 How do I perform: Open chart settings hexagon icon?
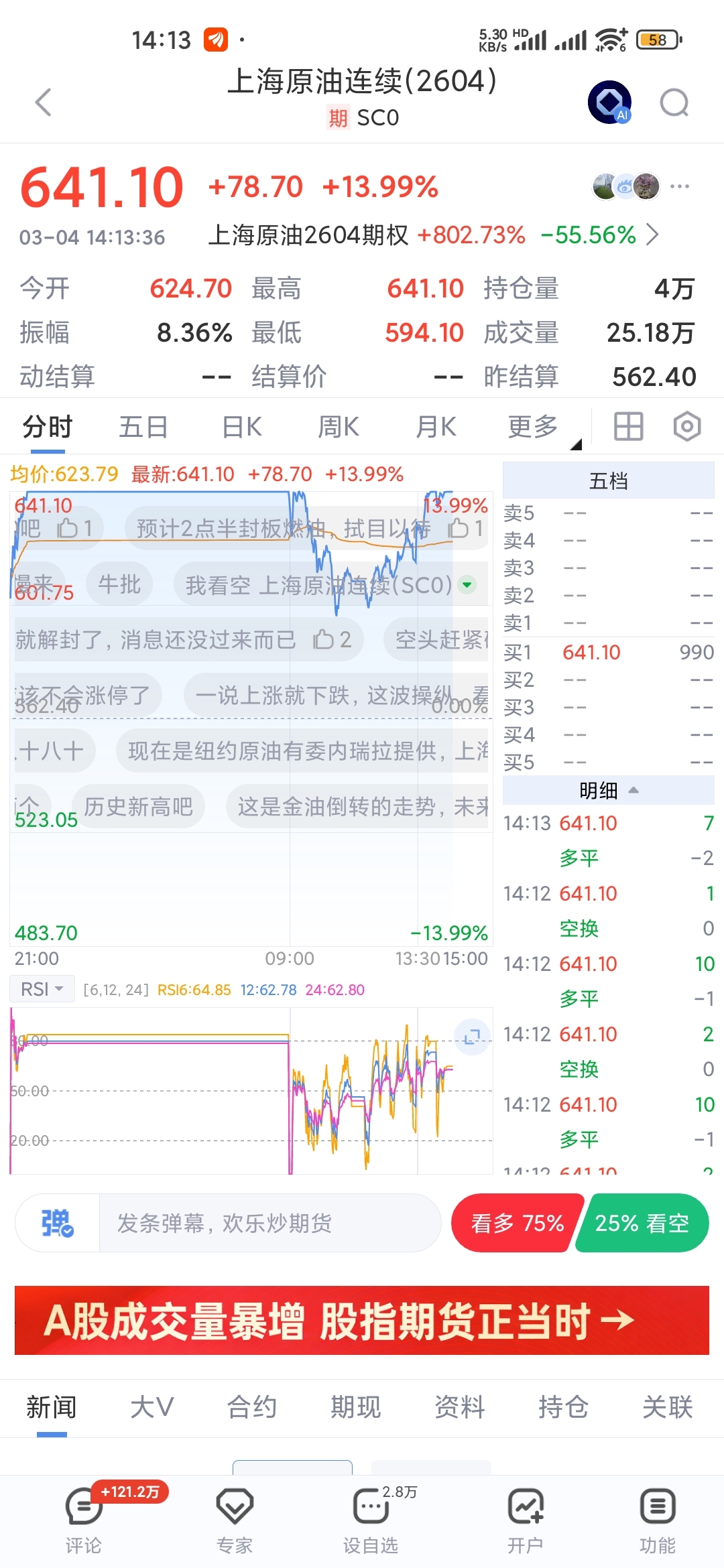coord(687,426)
